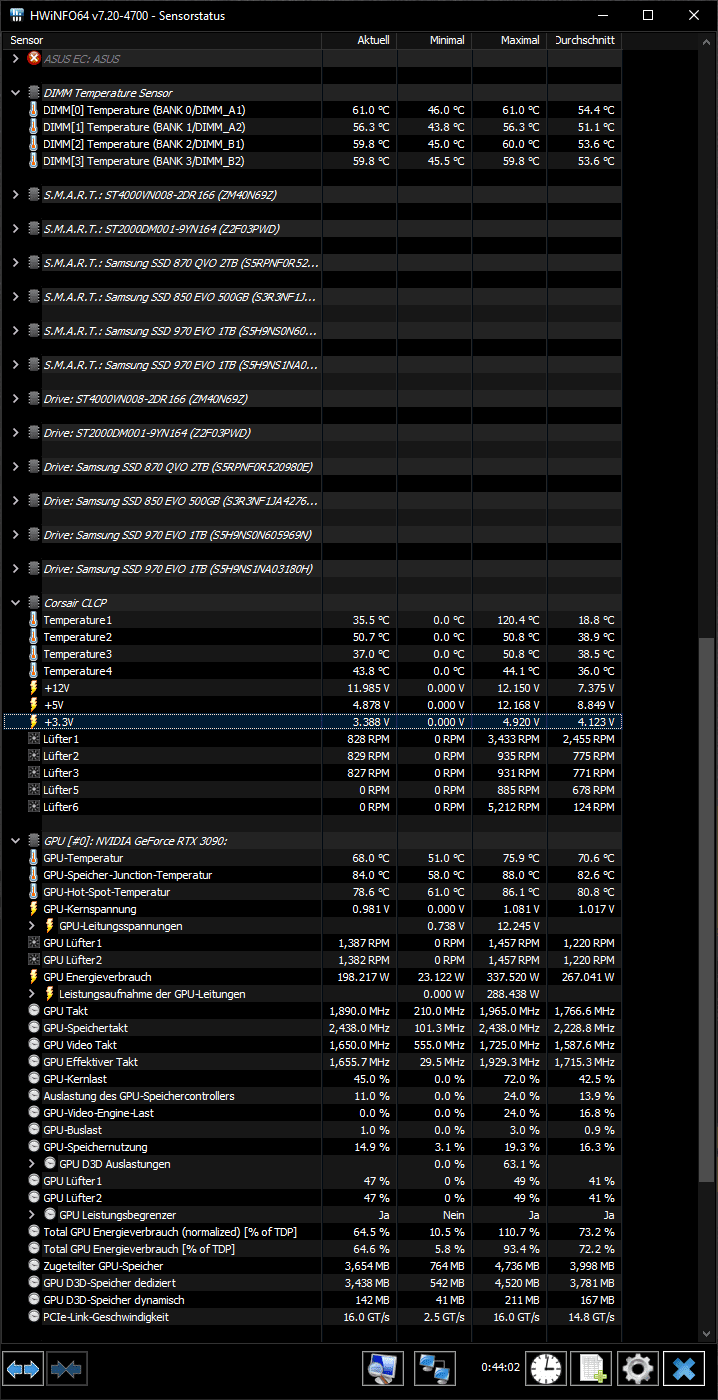The width and height of the screenshot is (718, 1400).
Task: Click thermometer icon of DIMM[0] Temperature
Action: click(x=34, y=110)
